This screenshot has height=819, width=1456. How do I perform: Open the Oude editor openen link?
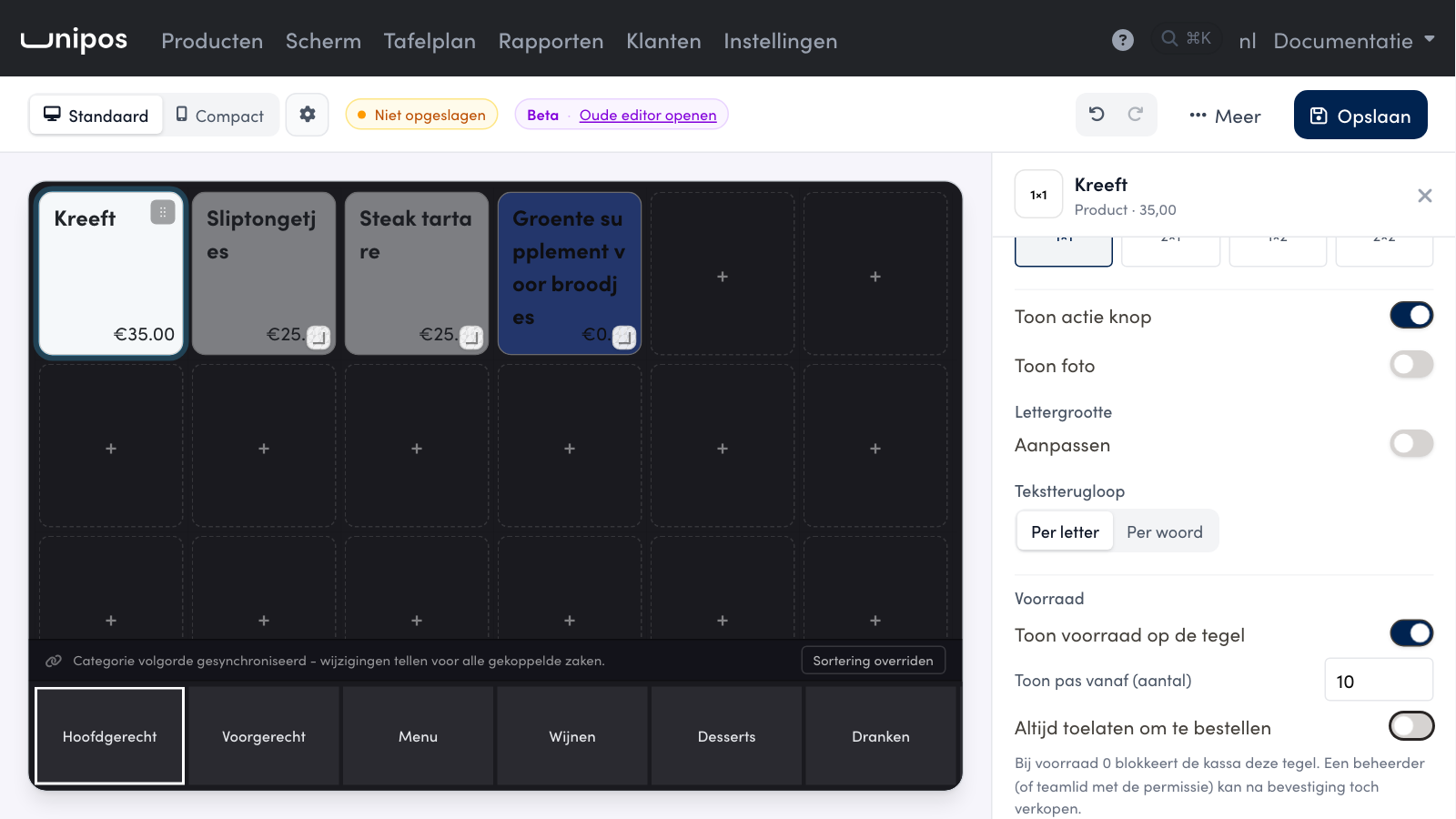coord(648,115)
